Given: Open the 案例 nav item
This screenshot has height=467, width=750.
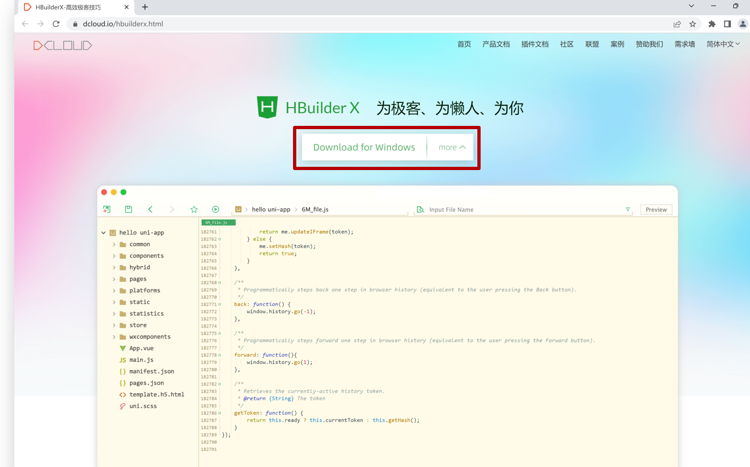Looking at the screenshot, I should (x=617, y=44).
